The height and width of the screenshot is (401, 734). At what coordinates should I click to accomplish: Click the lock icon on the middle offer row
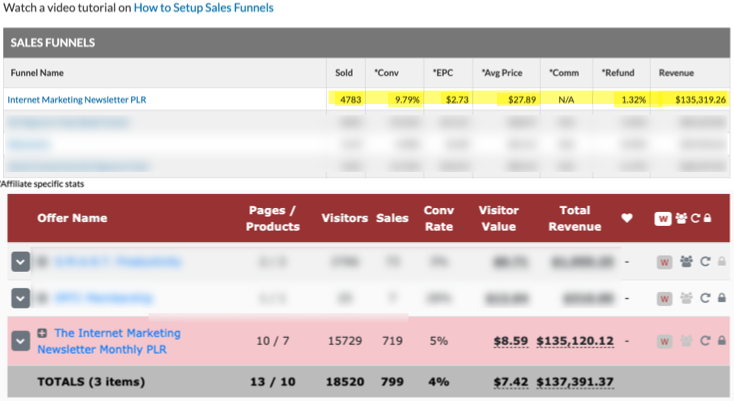(722, 298)
